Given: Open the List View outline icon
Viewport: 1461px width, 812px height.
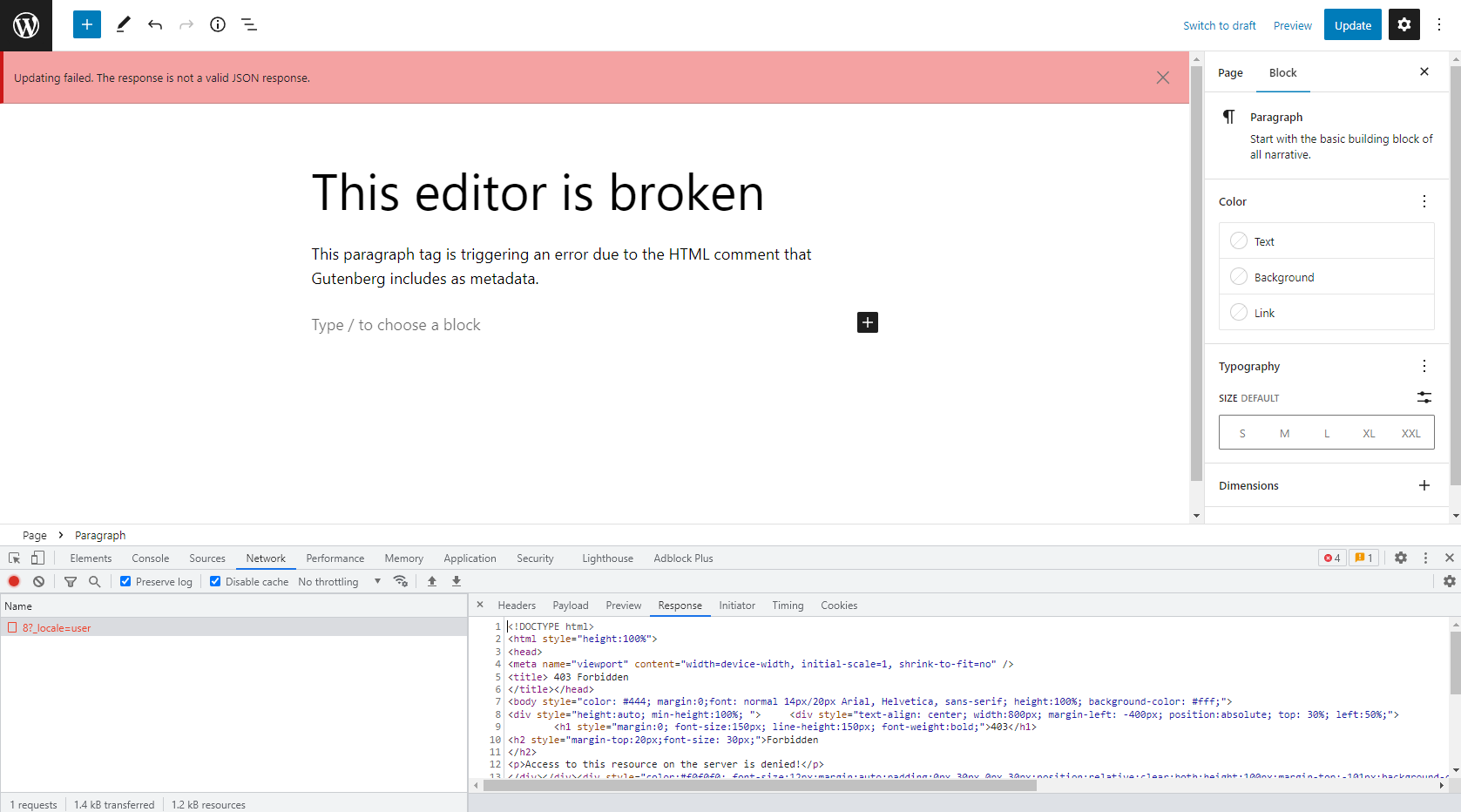Looking at the screenshot, I should [249, 24].
